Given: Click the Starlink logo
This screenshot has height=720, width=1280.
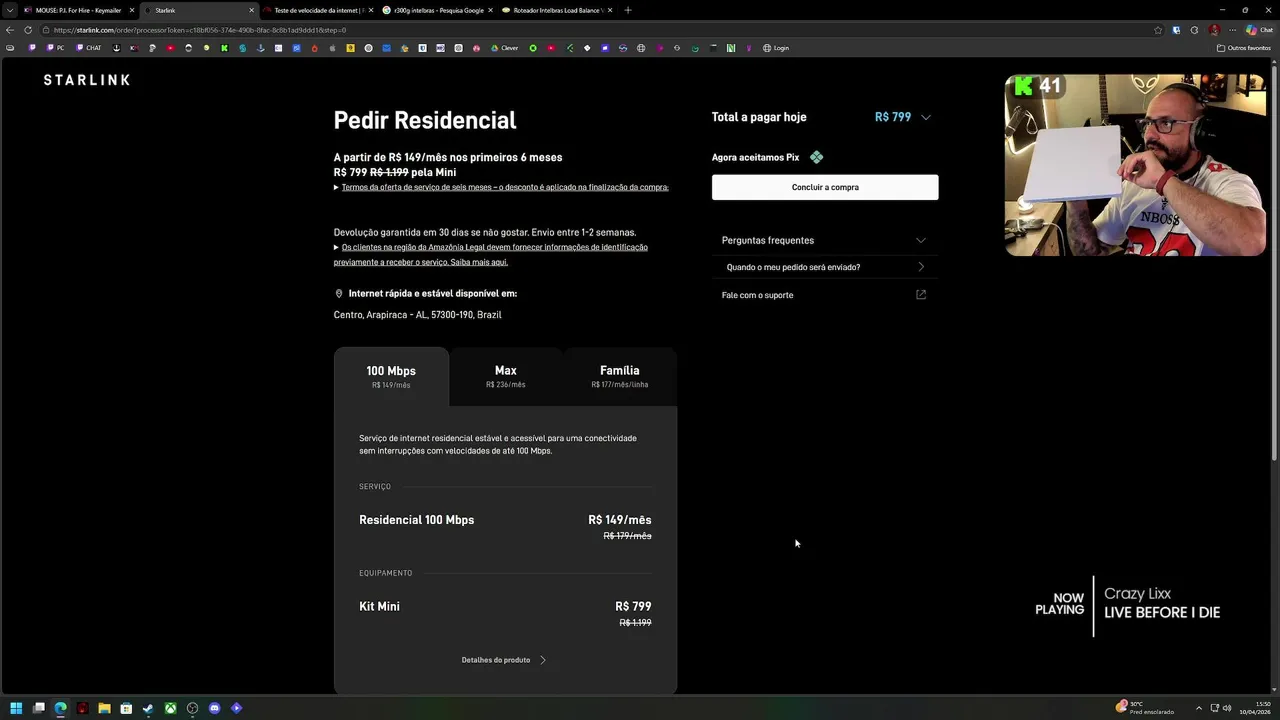Looking at the screenshot, I should [x=87, y=80].
